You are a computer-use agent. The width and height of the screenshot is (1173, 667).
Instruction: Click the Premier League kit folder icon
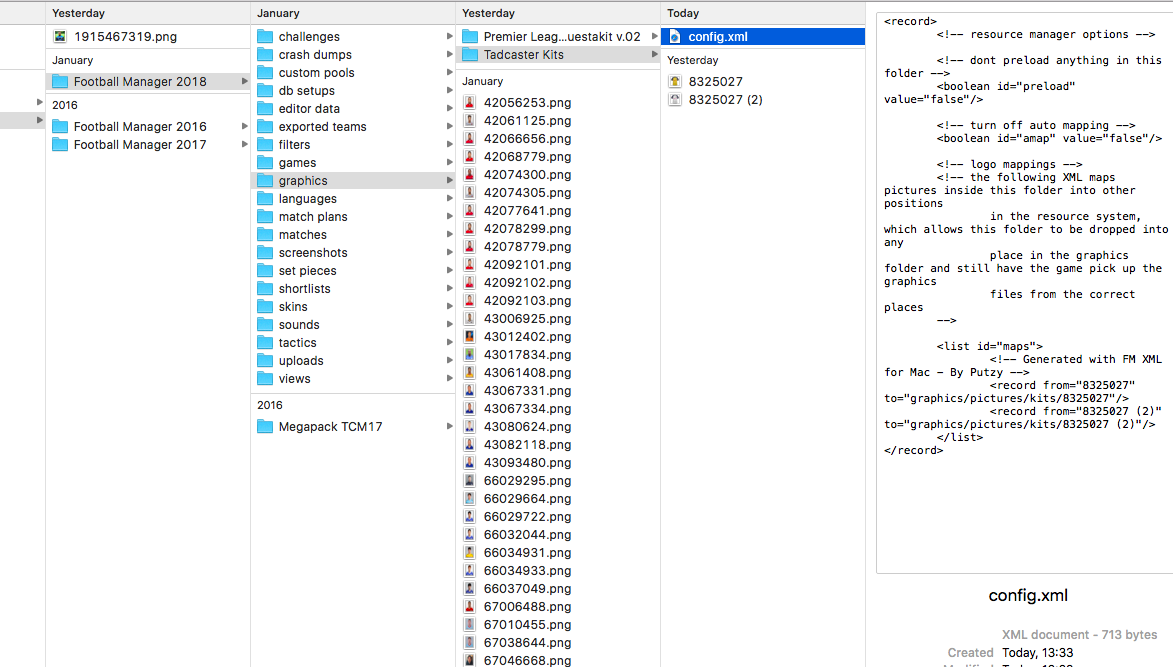[470, 36]
